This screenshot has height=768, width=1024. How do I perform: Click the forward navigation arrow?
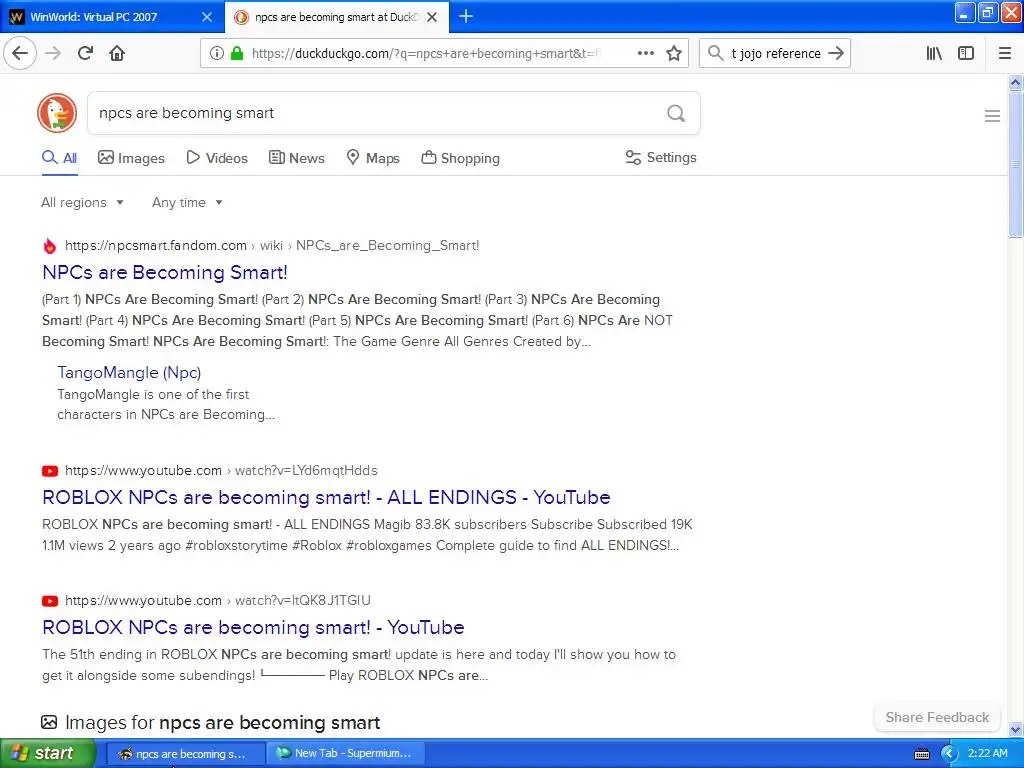coord(54,53)
